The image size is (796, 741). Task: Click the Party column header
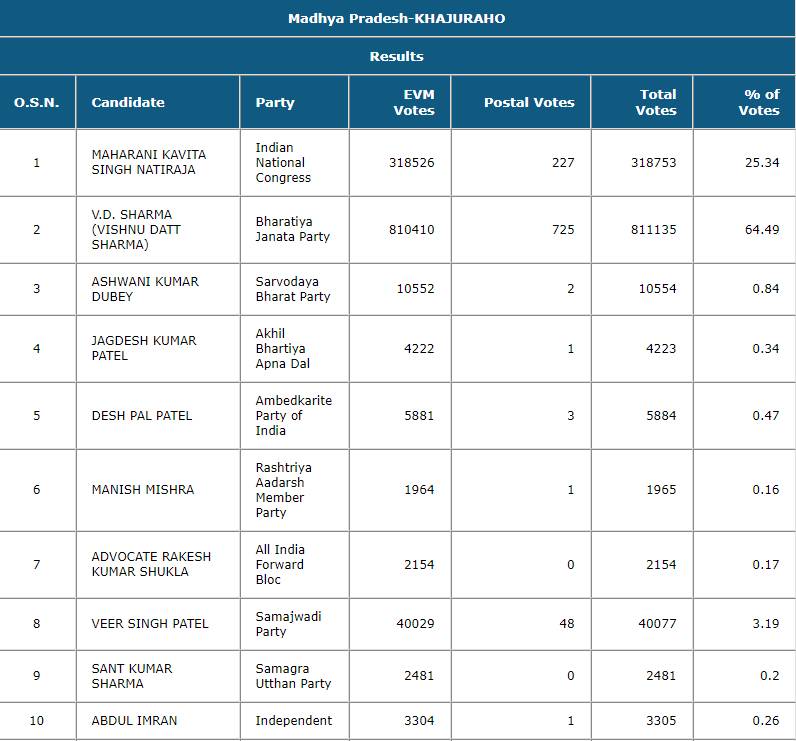pyautogui.click(x=275, y=102)
